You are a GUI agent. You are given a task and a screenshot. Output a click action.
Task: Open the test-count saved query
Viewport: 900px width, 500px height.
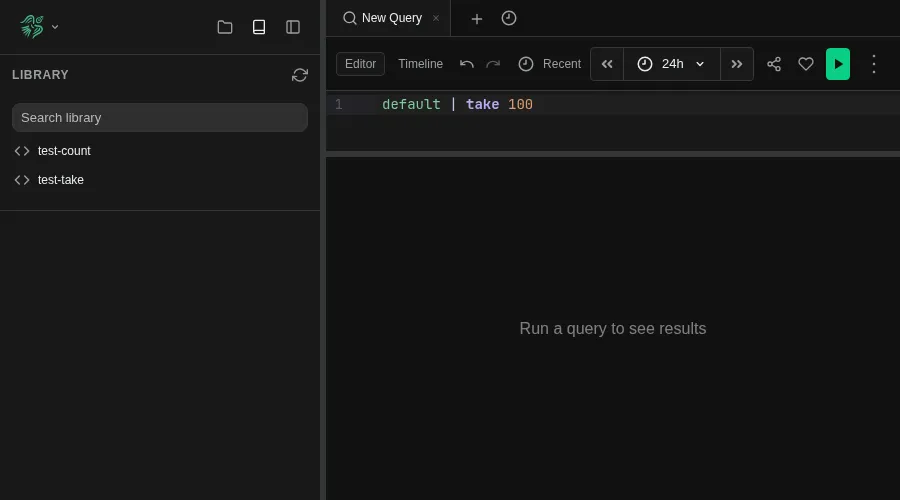click(64, 151)
